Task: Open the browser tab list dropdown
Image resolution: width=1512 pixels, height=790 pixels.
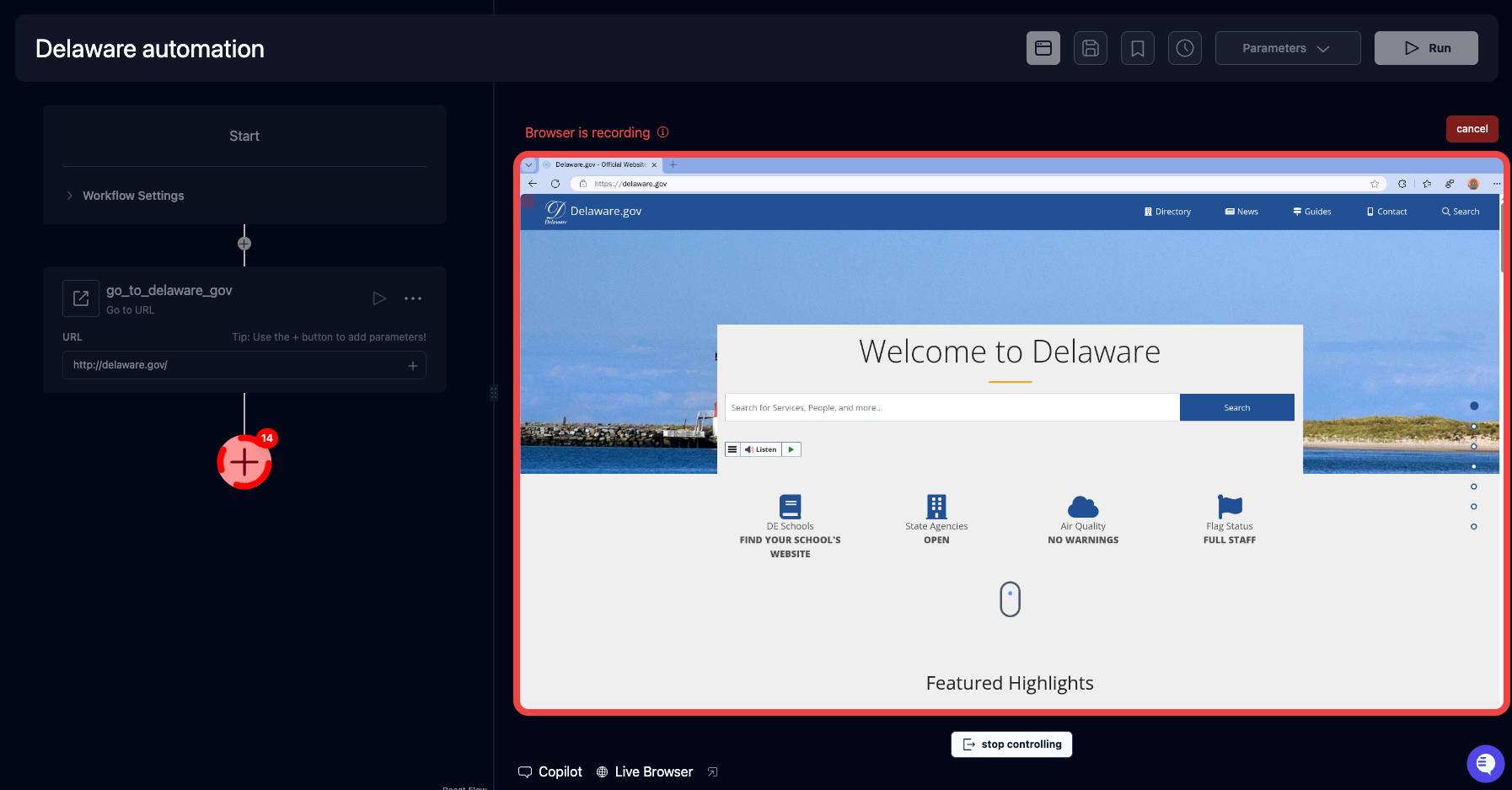Action: (529, 165)
